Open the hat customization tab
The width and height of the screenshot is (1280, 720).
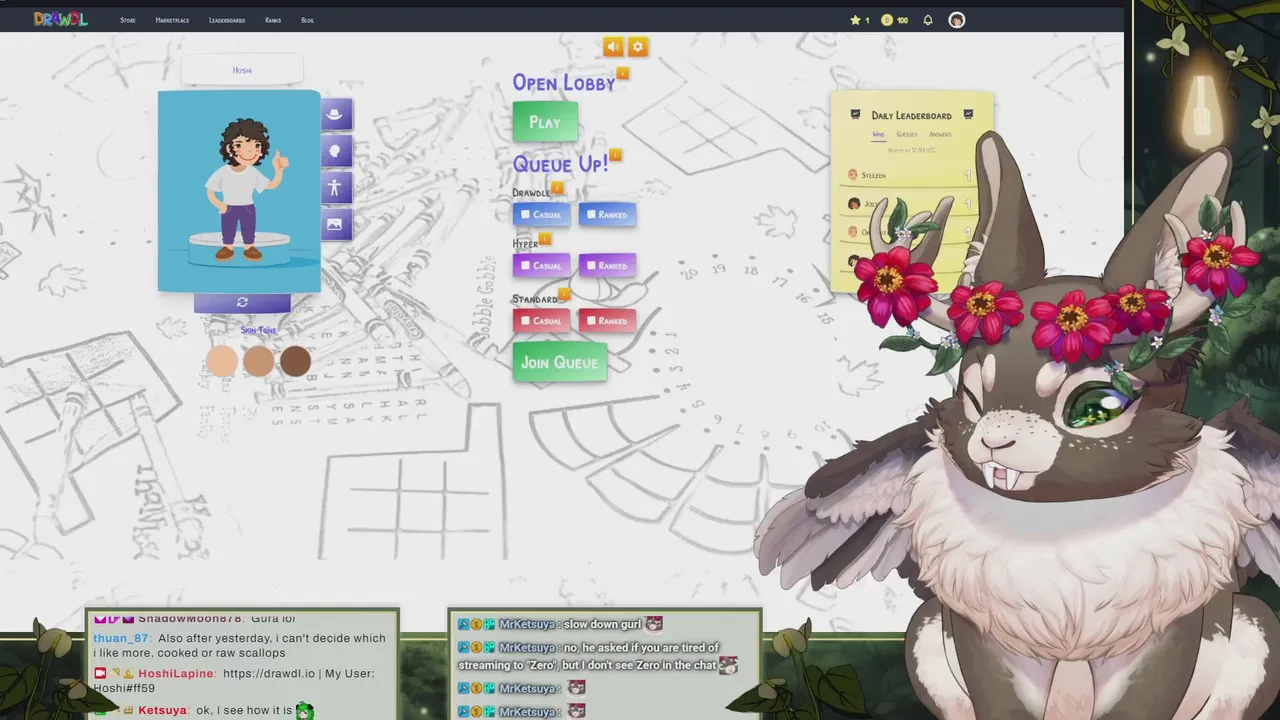point(335,114)
